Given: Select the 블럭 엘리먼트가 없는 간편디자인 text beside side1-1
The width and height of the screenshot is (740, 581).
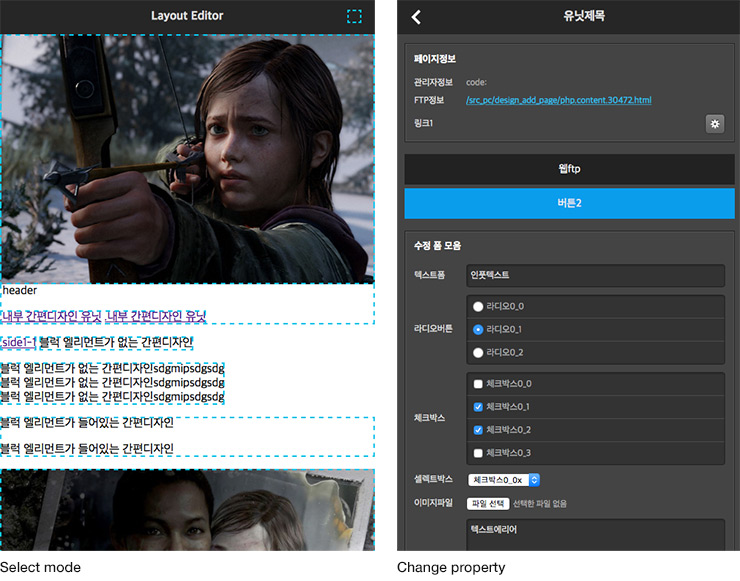Looking at the screenshot, I should point(116,342).
